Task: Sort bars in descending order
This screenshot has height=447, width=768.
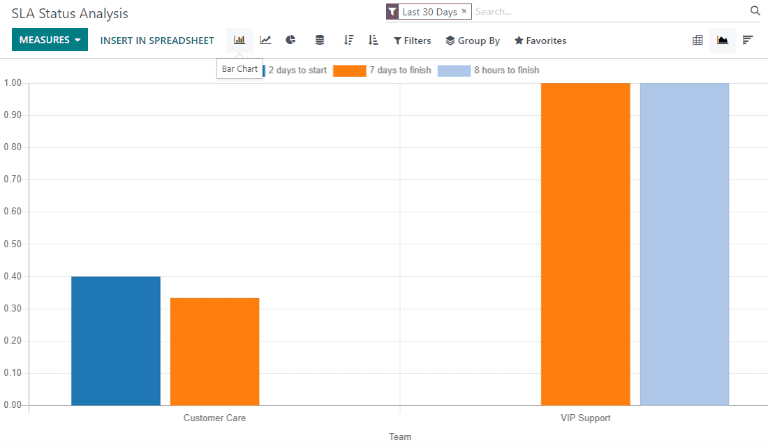Action: point(348,40)
